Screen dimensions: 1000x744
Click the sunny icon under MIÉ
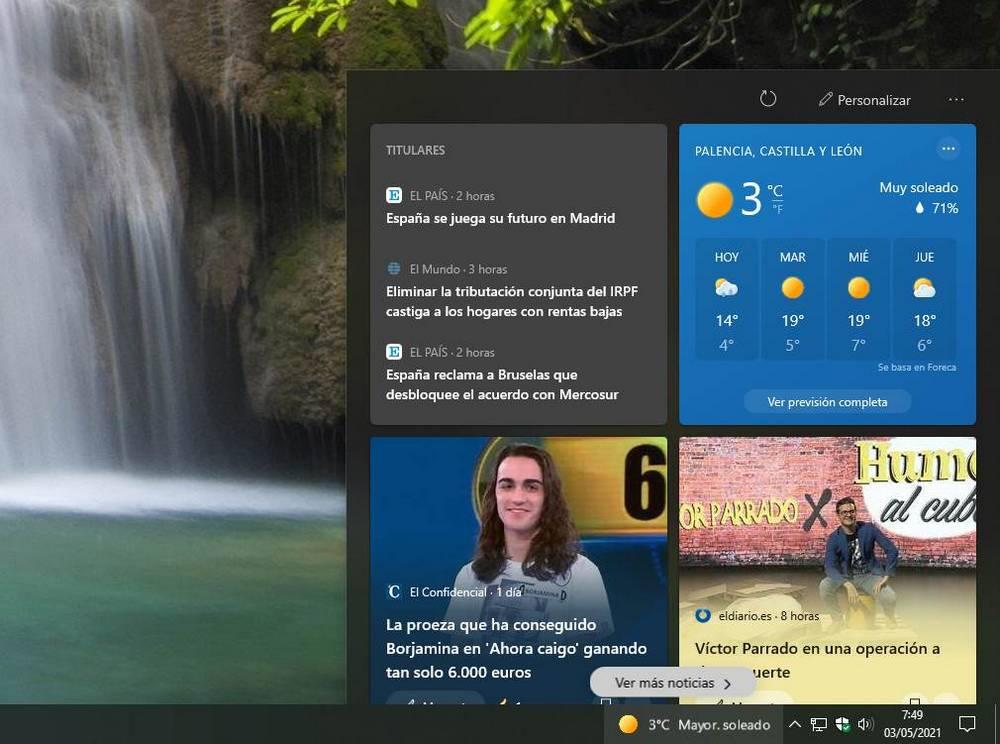858,288
